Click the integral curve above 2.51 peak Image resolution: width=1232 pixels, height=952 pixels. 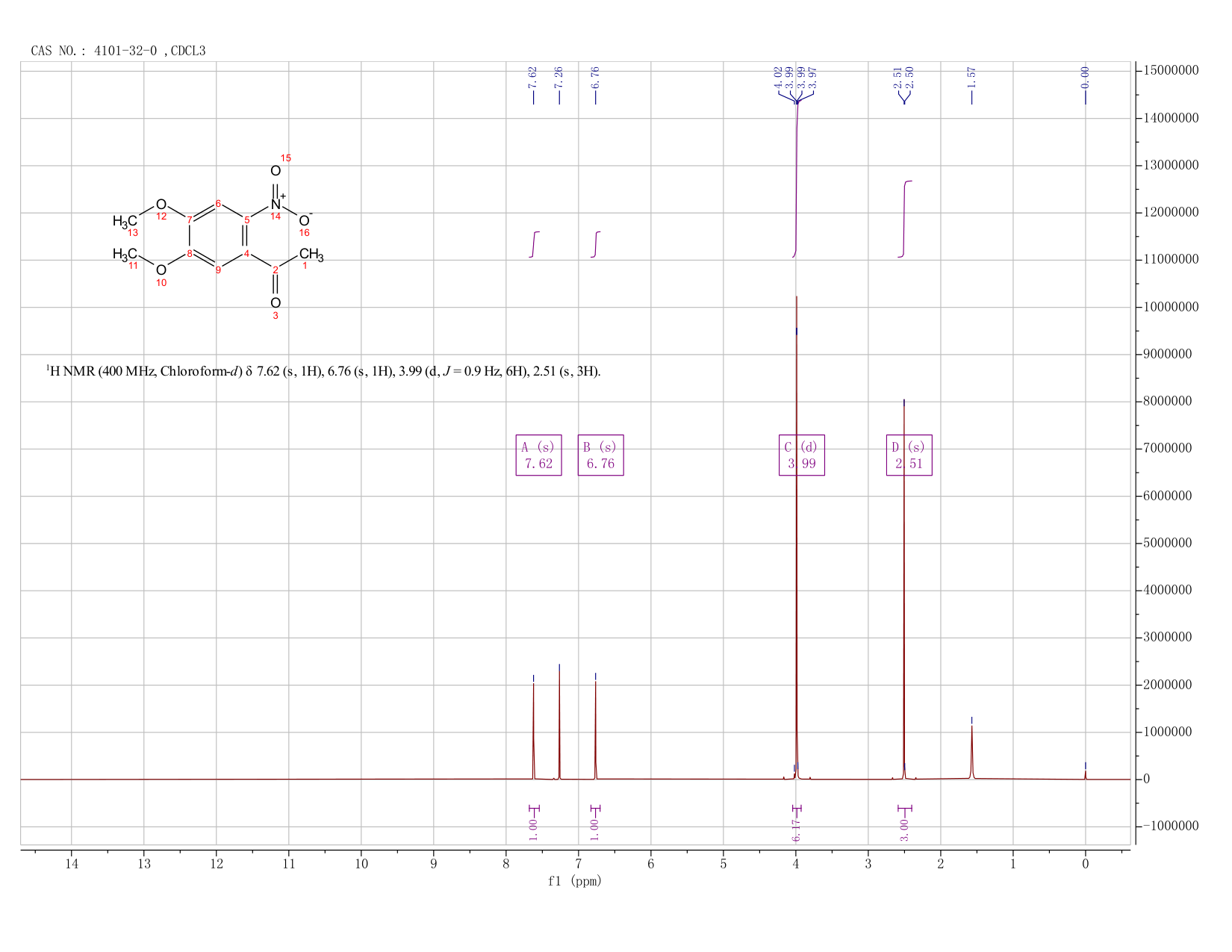point(905,219)
